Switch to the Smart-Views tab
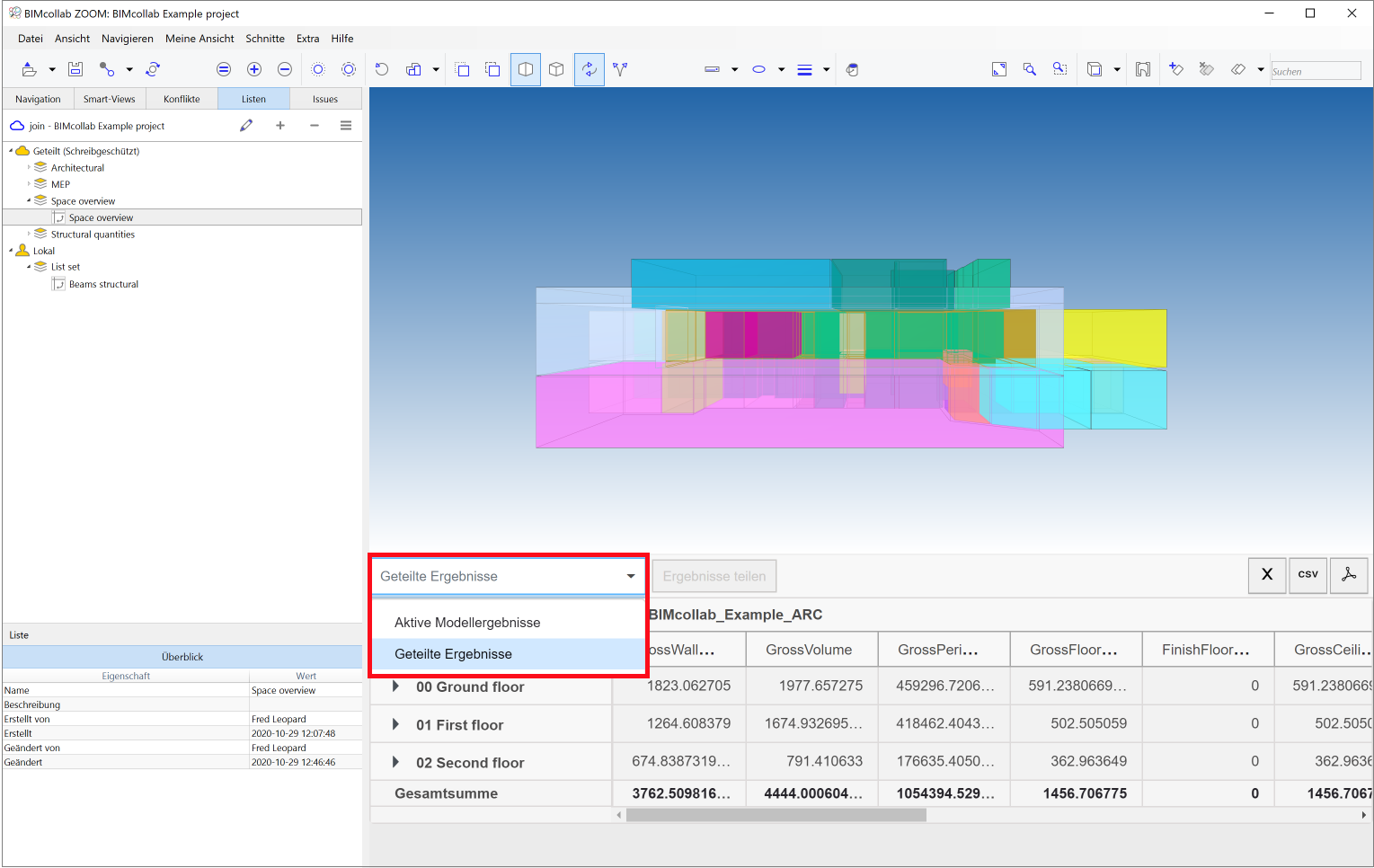 click(x=110, y=99)
